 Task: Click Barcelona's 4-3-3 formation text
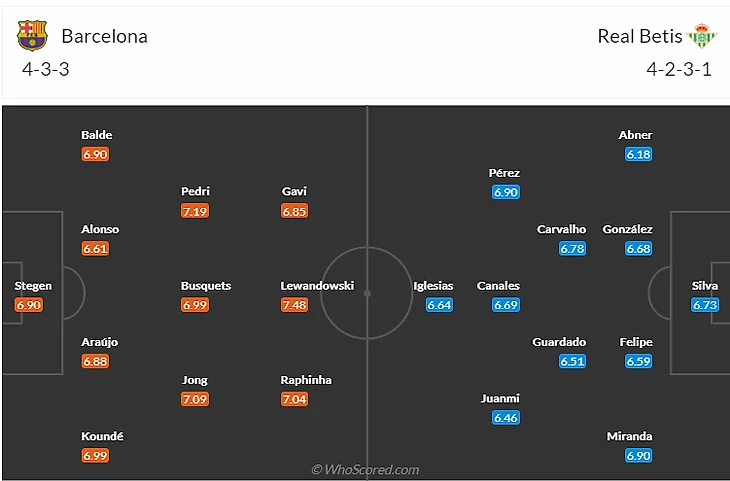[x=45, y=71]
